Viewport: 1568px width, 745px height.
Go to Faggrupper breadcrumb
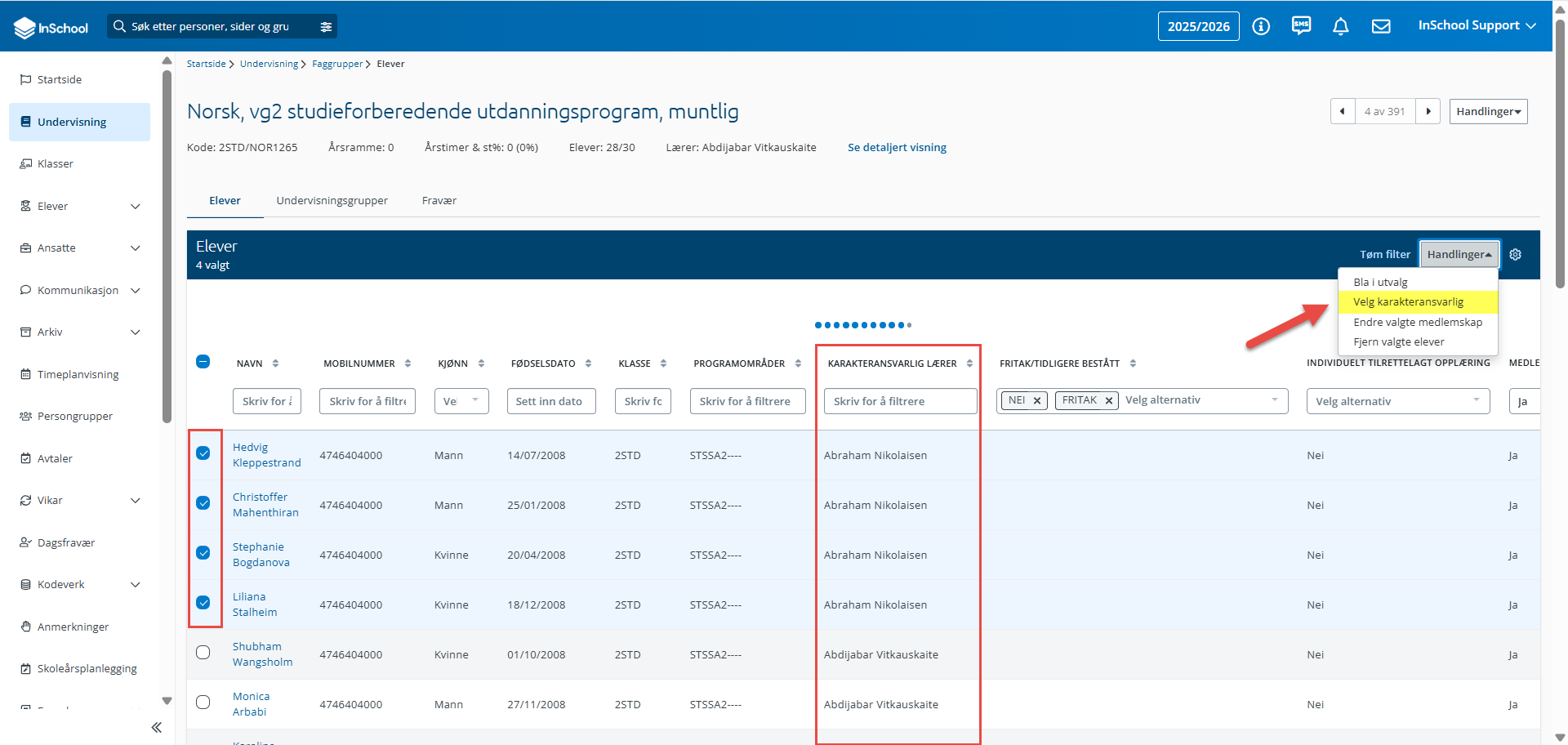337,64
